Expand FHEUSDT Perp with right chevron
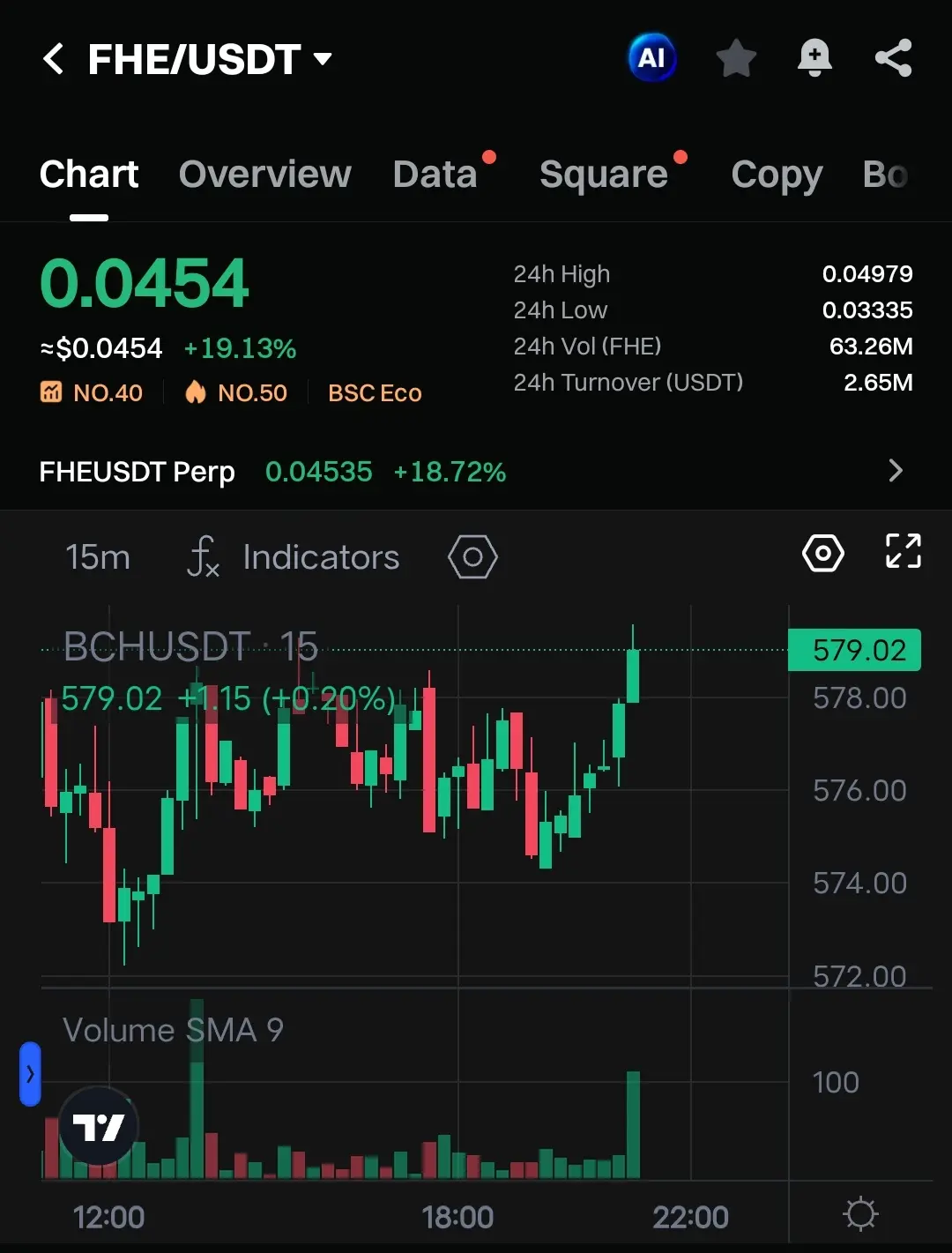The height and width of the screenshot is (1253, 952). (896, 471)
